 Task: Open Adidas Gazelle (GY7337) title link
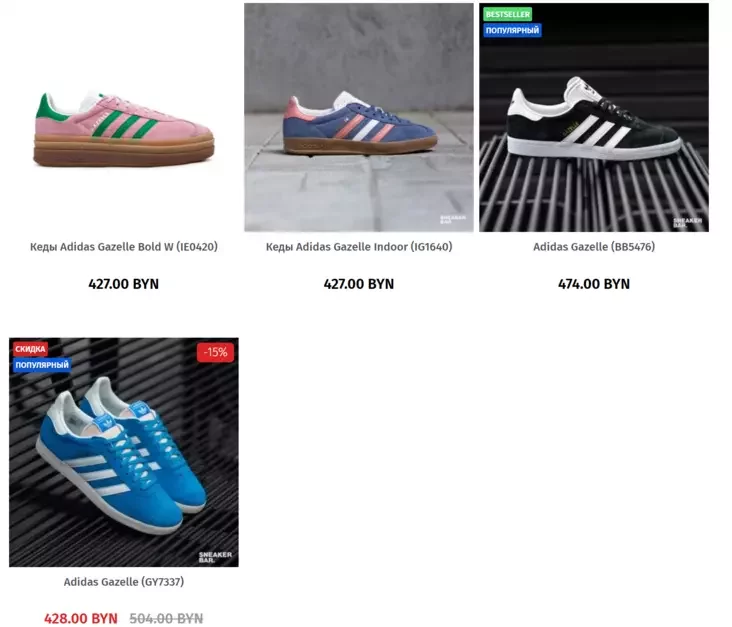(x=124, y=582)
